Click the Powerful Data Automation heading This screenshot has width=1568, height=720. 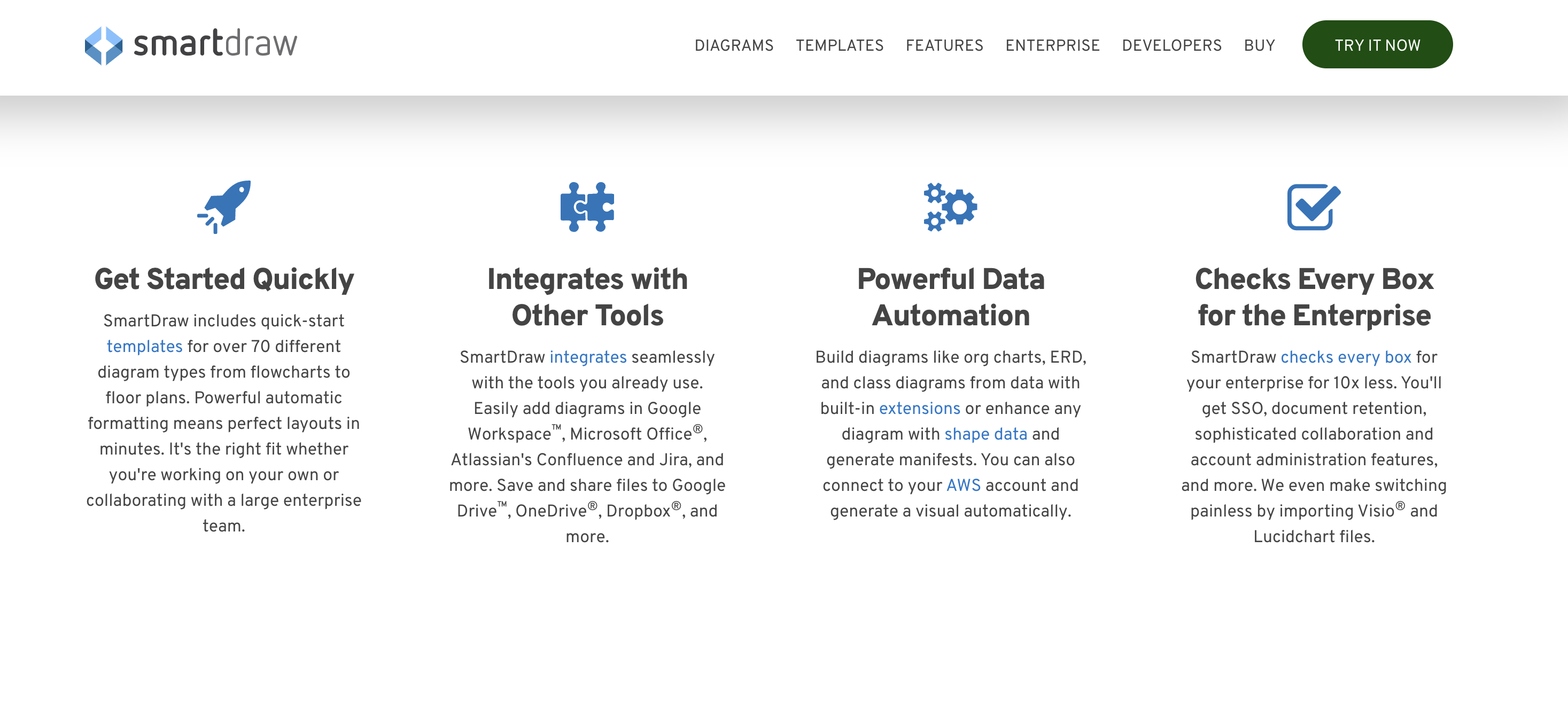950,298
